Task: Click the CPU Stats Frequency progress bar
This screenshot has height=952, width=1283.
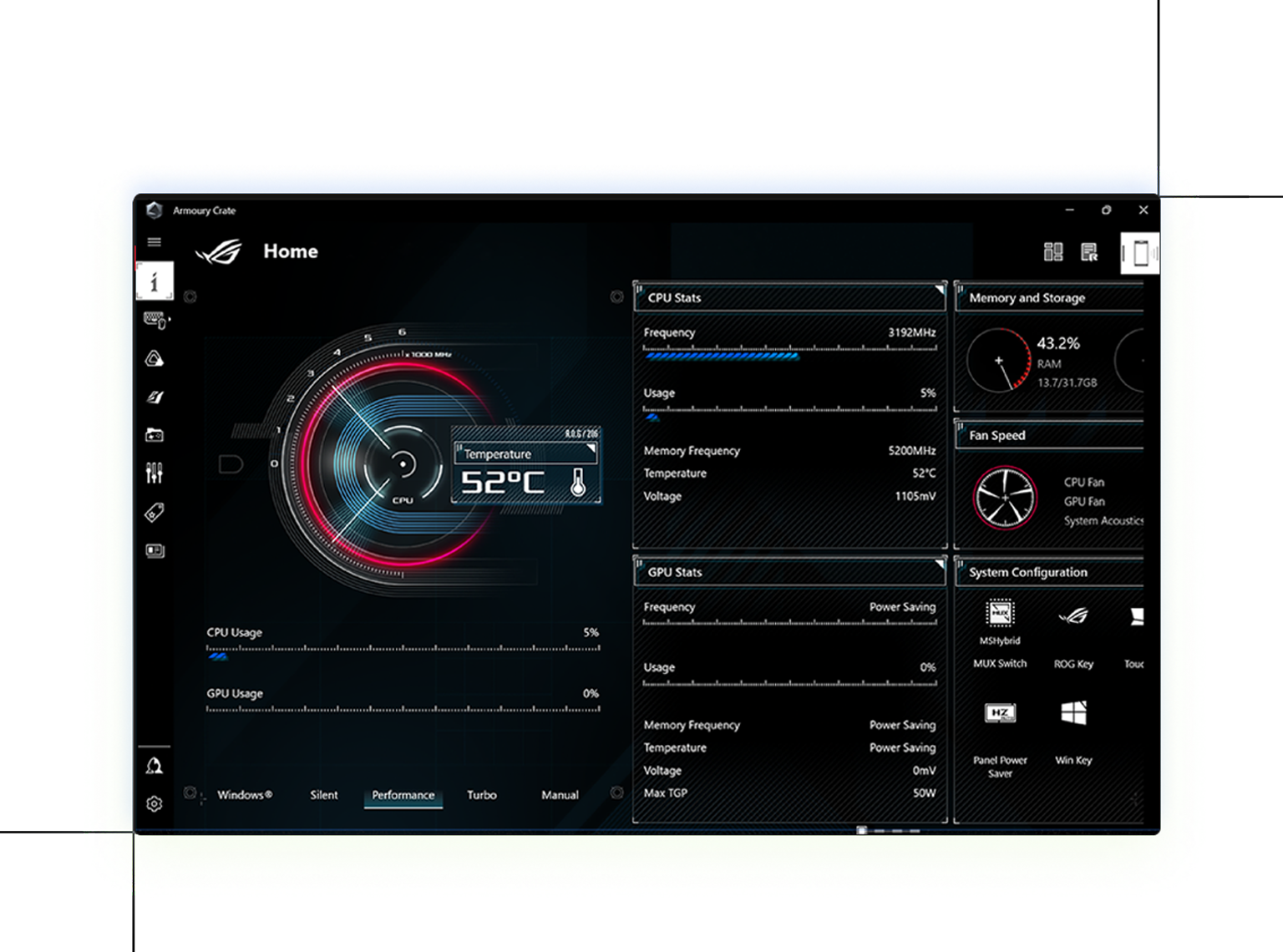Action: pos(790,352)
